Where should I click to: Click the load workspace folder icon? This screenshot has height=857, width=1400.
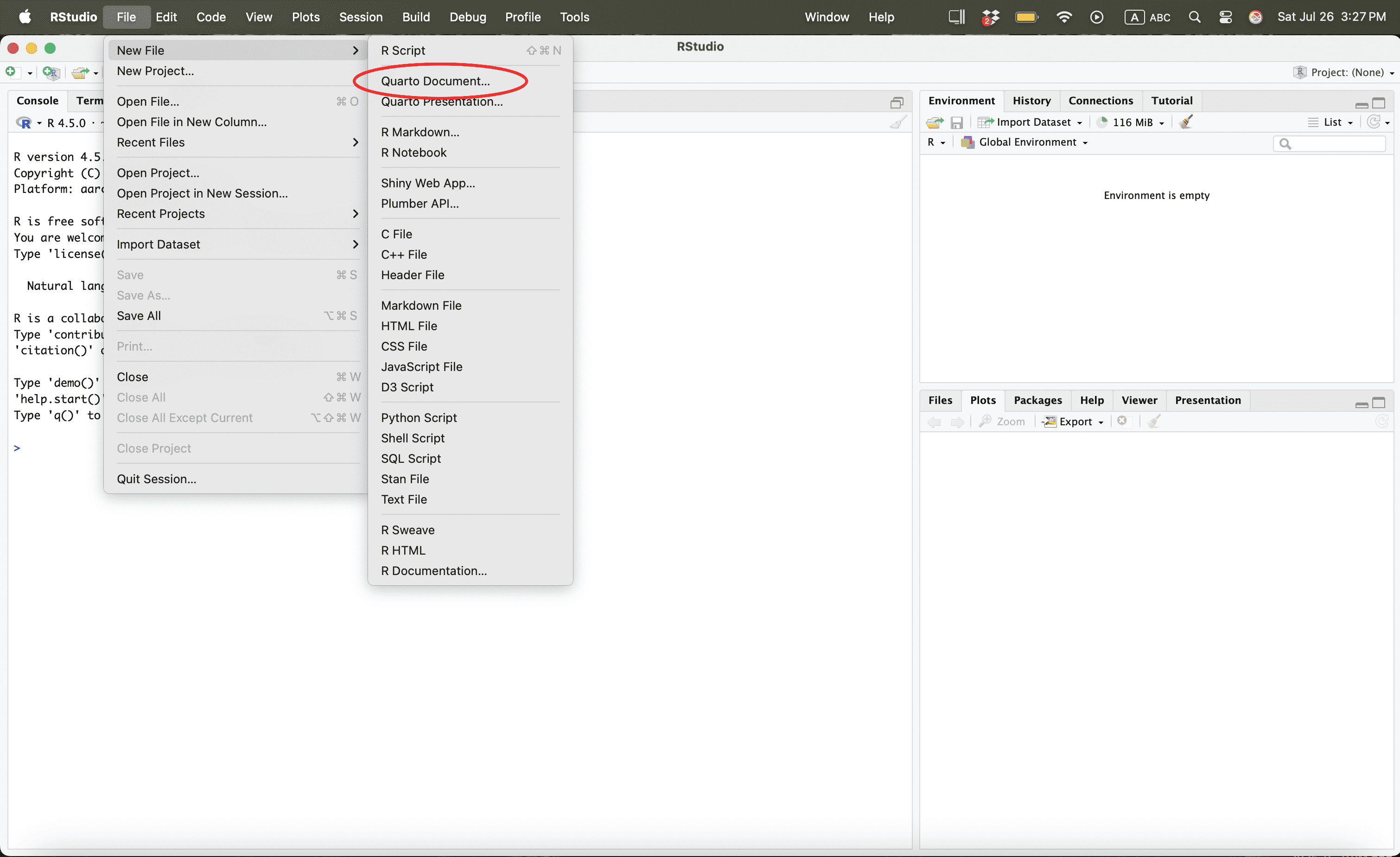coord(935,122)
